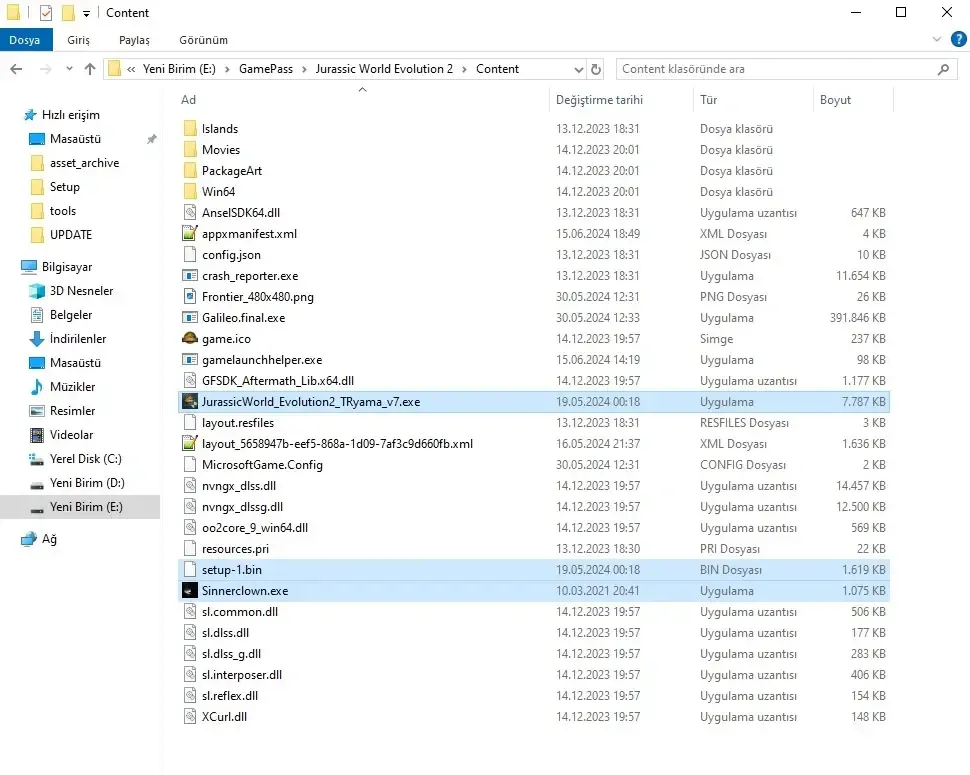Click the refresh button beside address bar
Image resolution: width=970 pixels, height=775 pixels.
coord(597,69)
